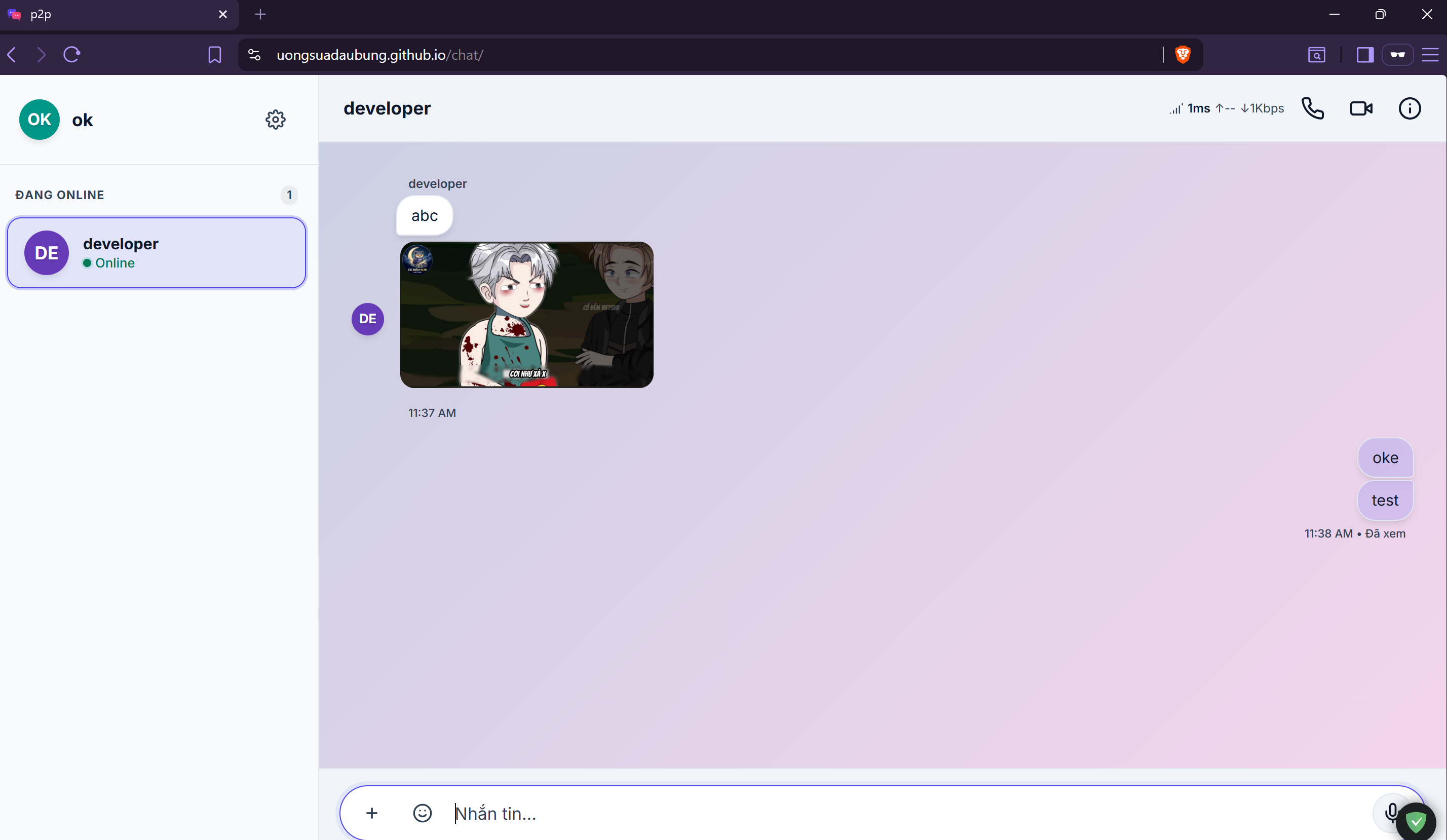Viewport: 1447px width, 840px height.
Task: Click the test message bubble
Action: pyautogui.click(x=1385, y=500)
